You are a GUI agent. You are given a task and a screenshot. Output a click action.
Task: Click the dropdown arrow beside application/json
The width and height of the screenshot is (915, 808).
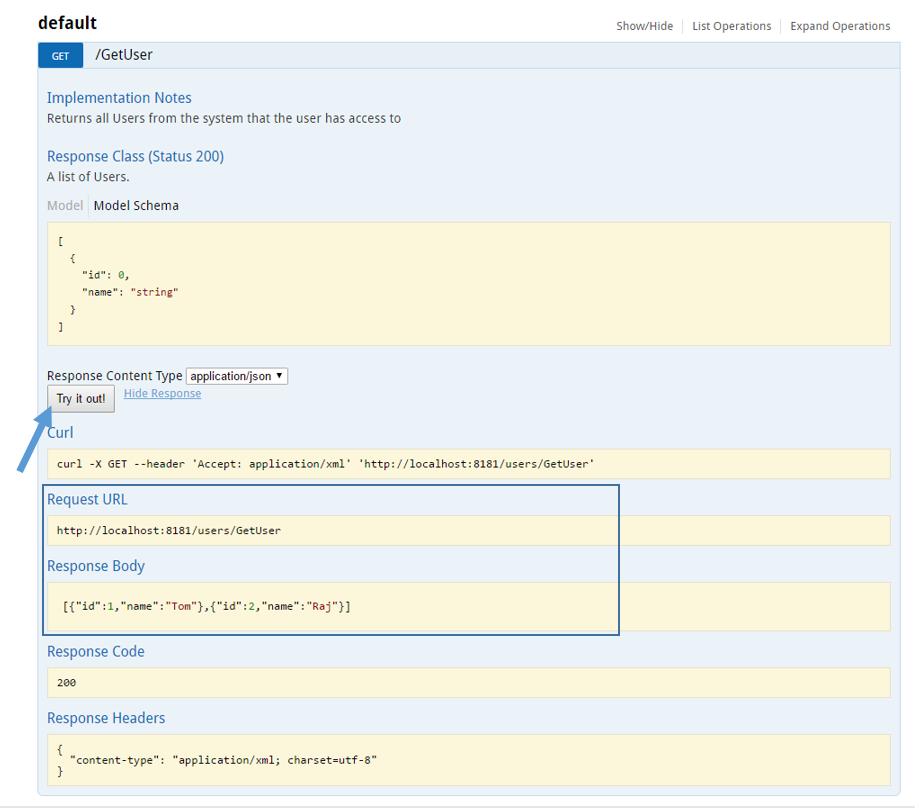pos(280,376)
